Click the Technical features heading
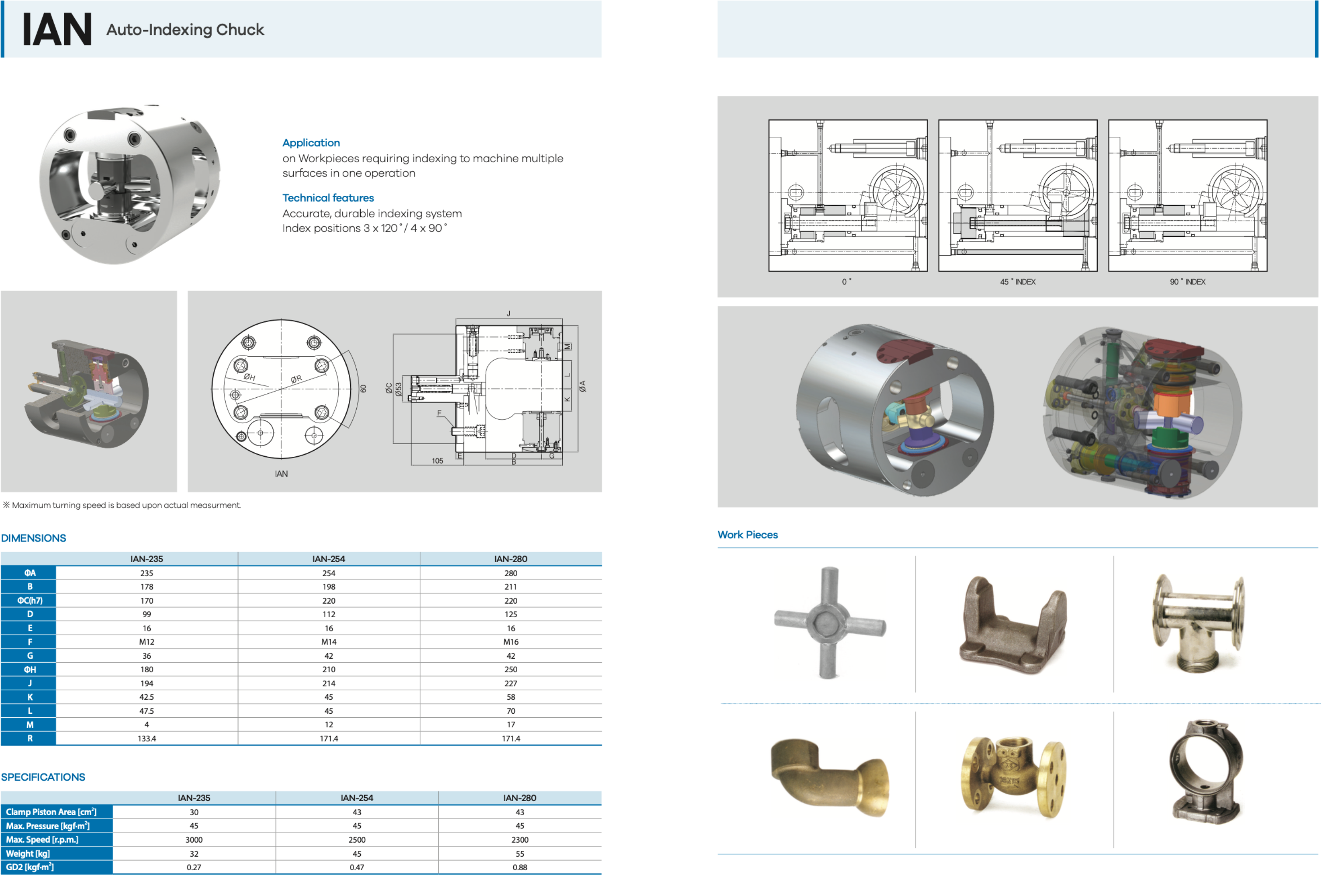The width and height of the screenshot is (1322, 896). point(327,198)
